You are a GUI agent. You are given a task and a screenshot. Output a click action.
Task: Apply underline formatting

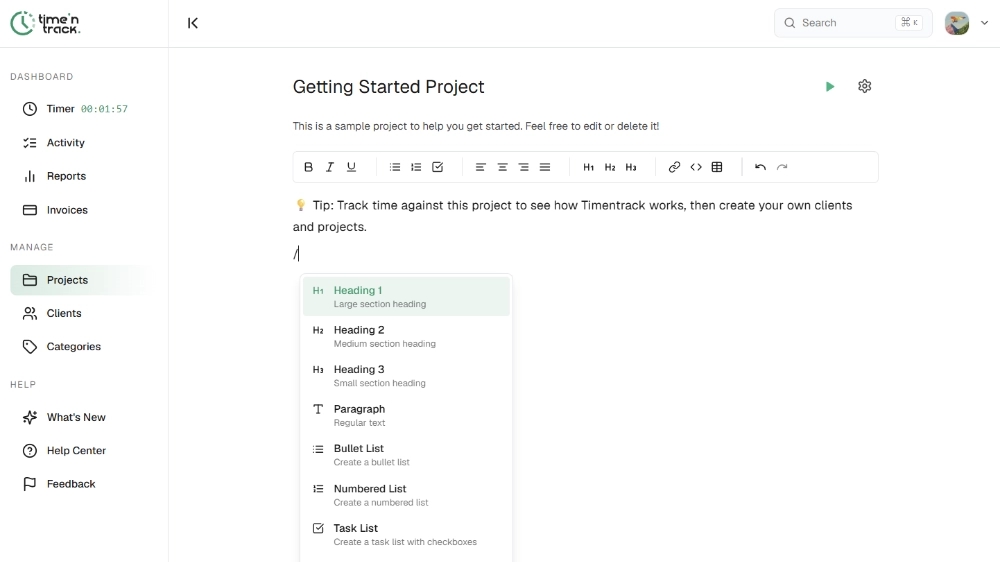351,167
